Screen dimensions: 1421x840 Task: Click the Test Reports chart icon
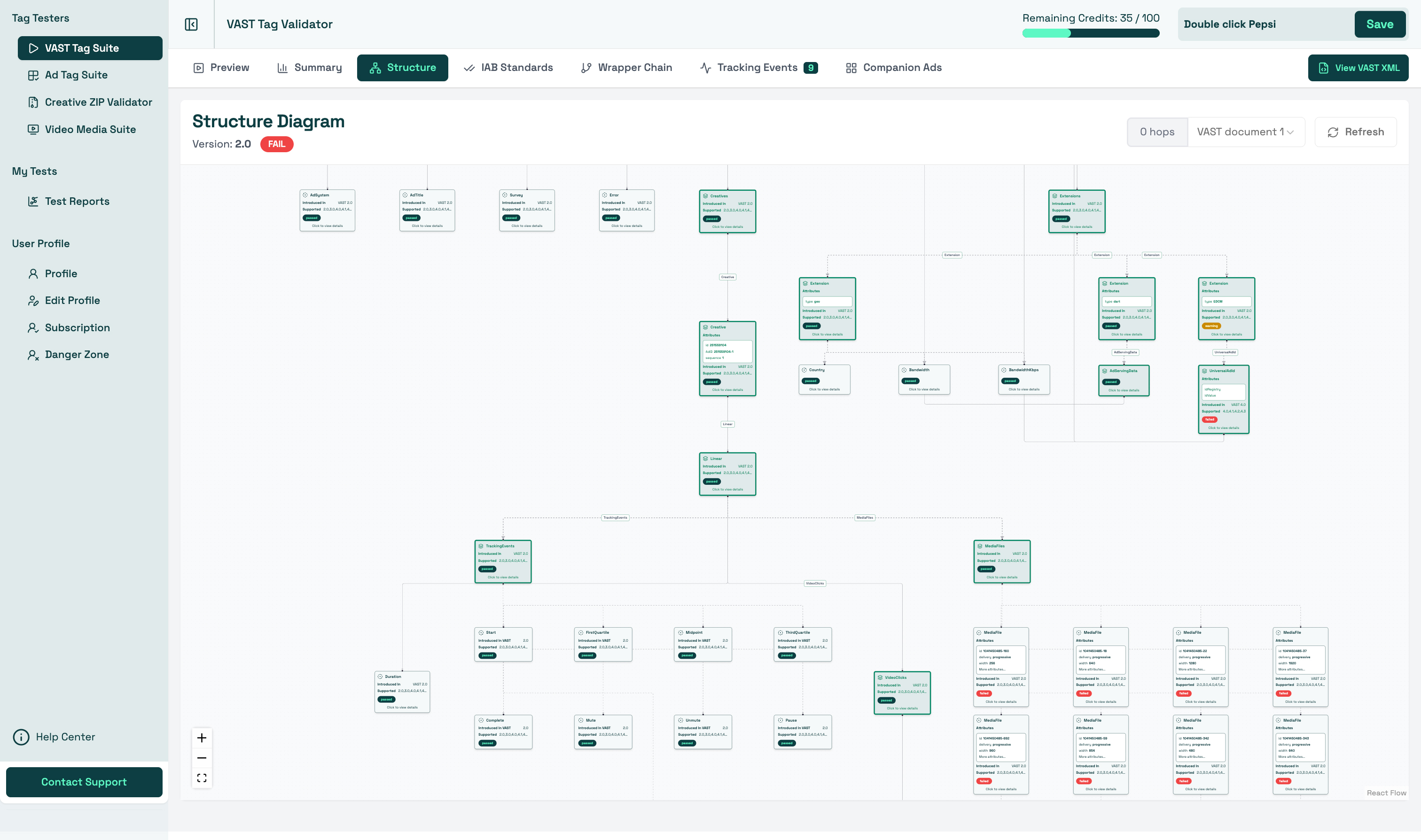(x=33, y=202)
